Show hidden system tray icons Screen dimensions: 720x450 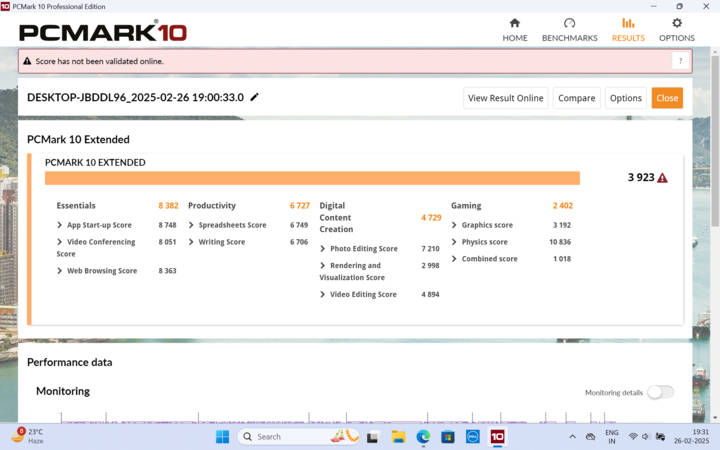pyautogui.click(x=572, y=437)
